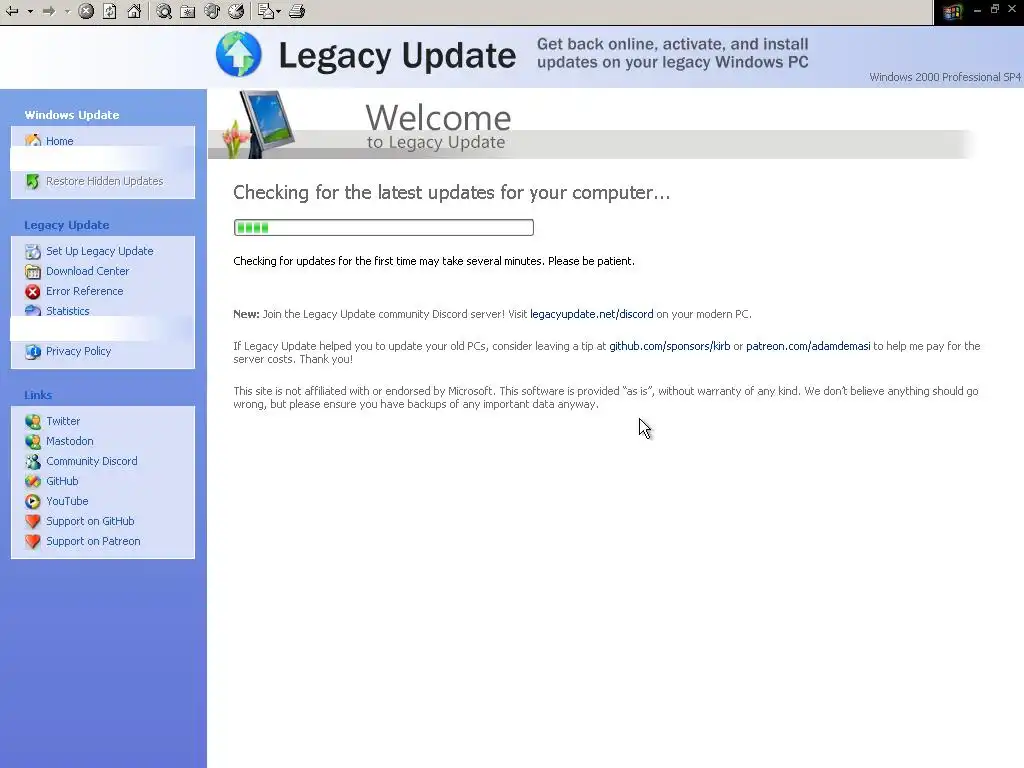Open the Support on Patreon link
The height and width of the screenshot is (768, 1024).
pyautogui.click(x=93, y=541)
